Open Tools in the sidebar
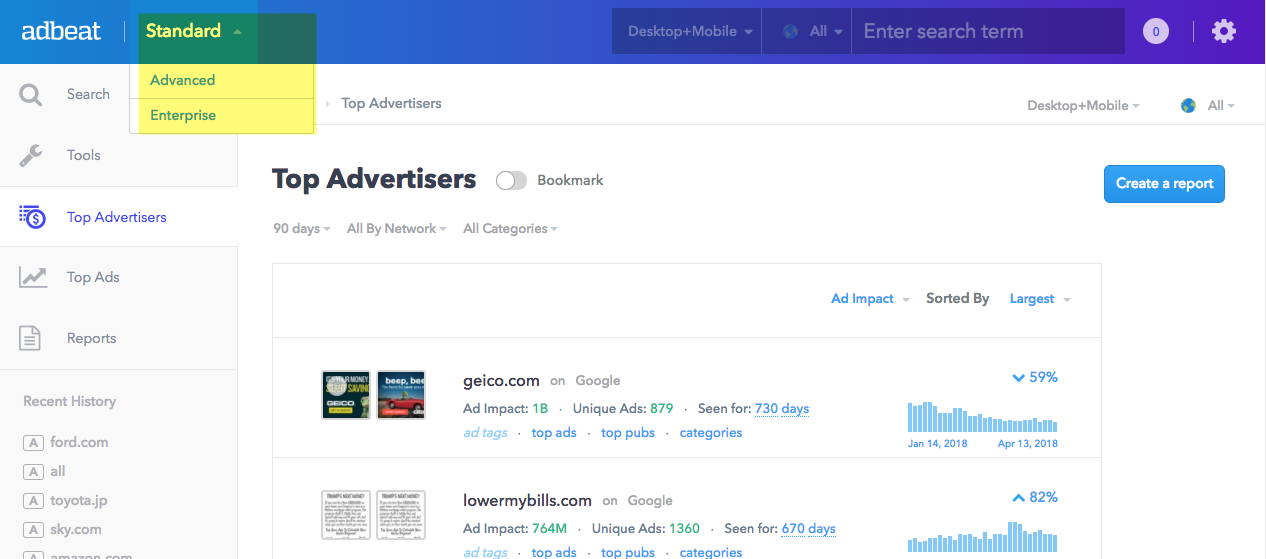The width and height of the screenshot is (1266, 559). (84, 155)
